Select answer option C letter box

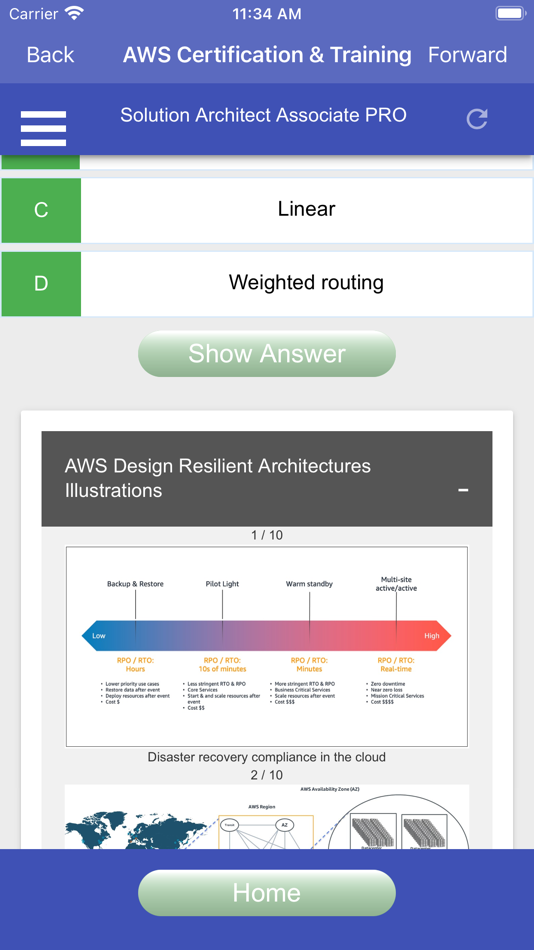click(x=41, y=210)
